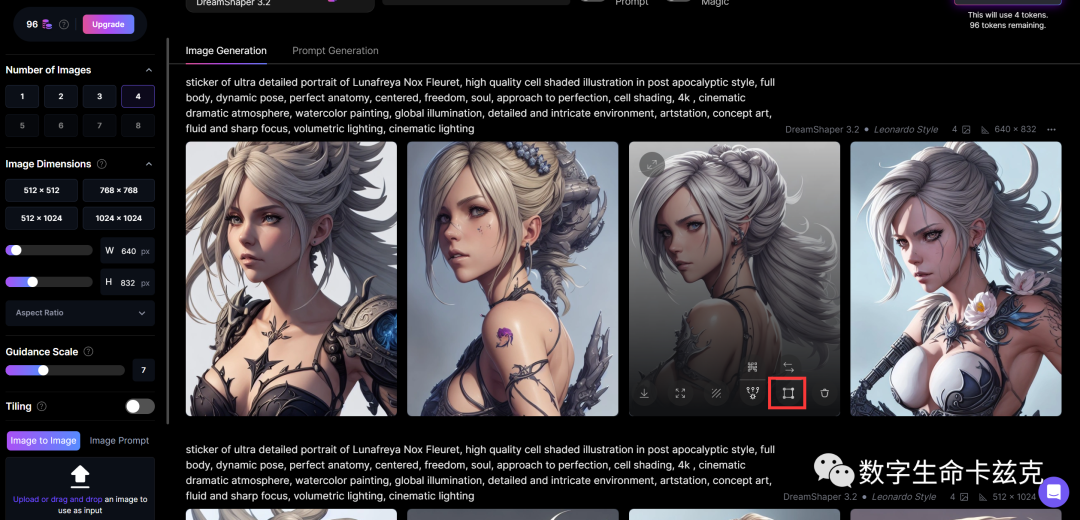Collapse the Image Dimensions section
This screenshot has width=1080, height=520.
pos(149,164)
